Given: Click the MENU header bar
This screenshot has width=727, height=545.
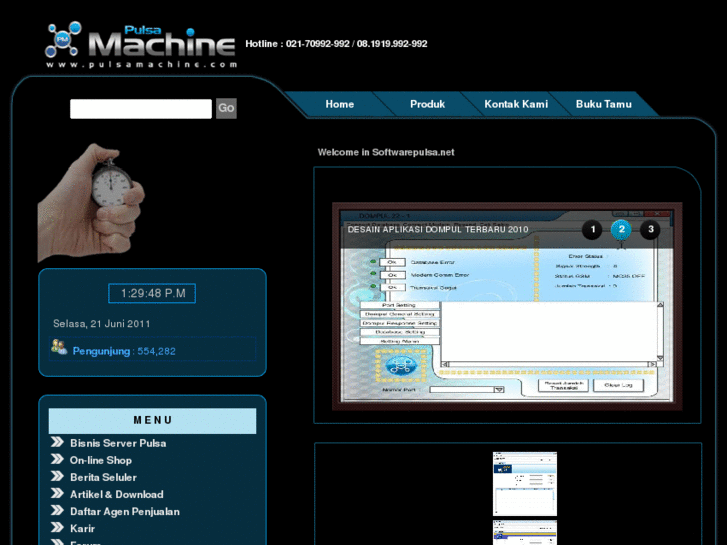Looking at the screenshot, I should click(152, 421).
